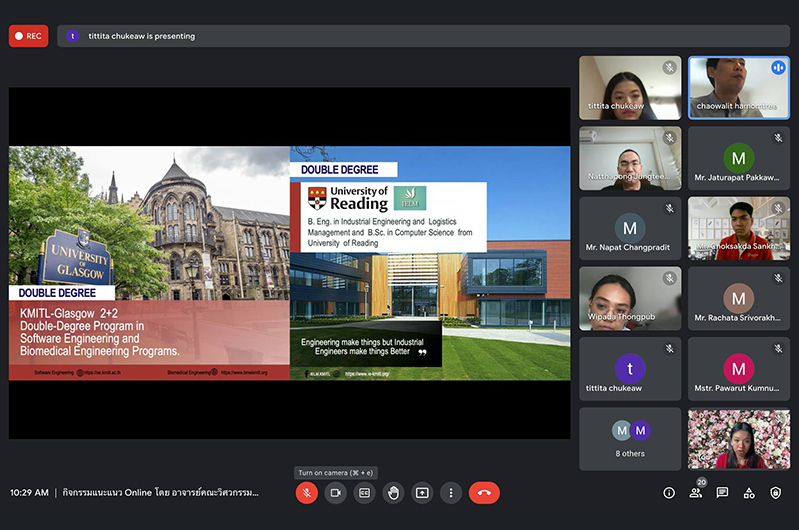Select Mr. Napat Changpradit tile
This screenshot has width=799, height=530.
(x=630, y=228)
